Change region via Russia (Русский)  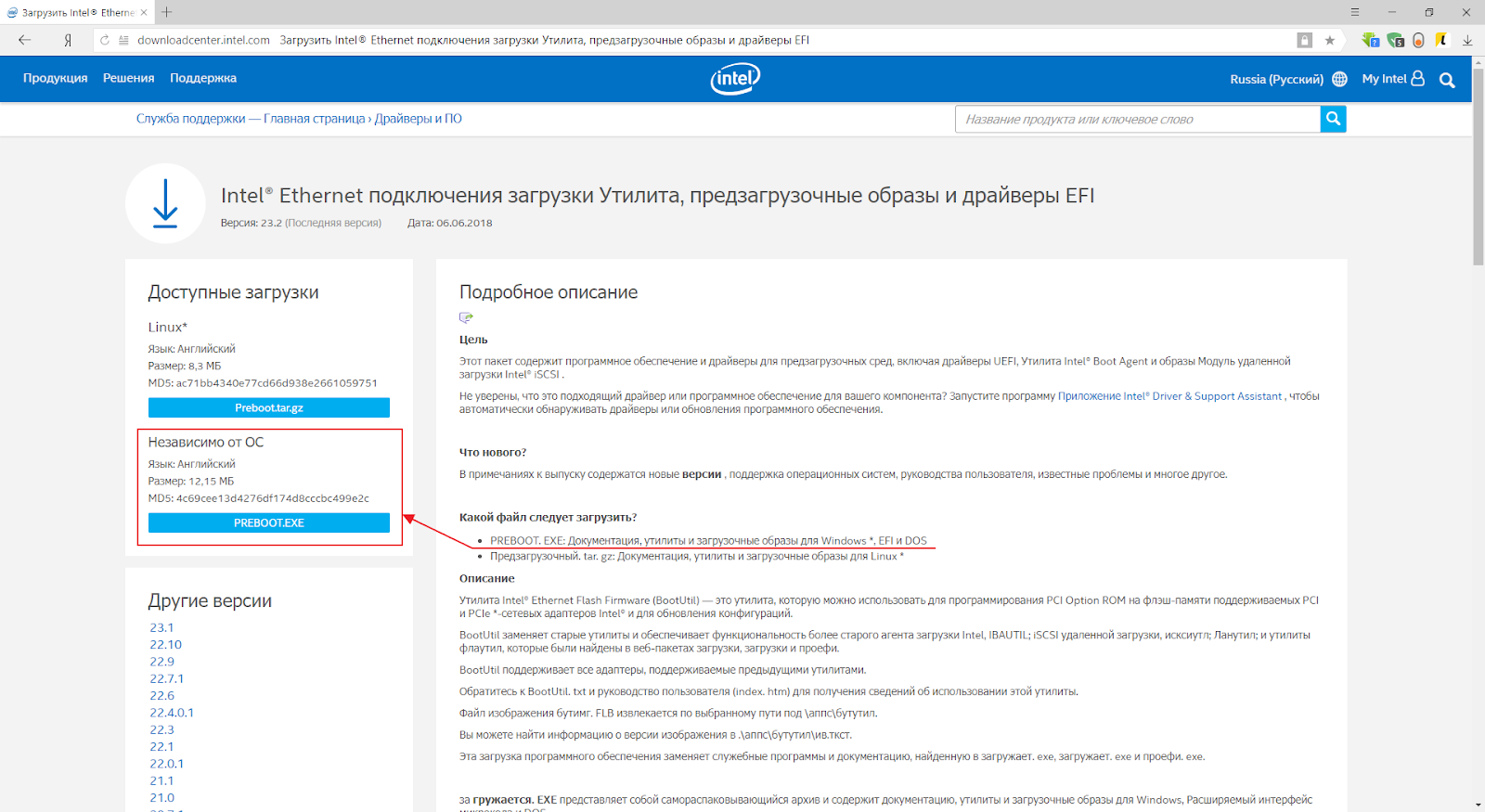tap(1277, 79)
